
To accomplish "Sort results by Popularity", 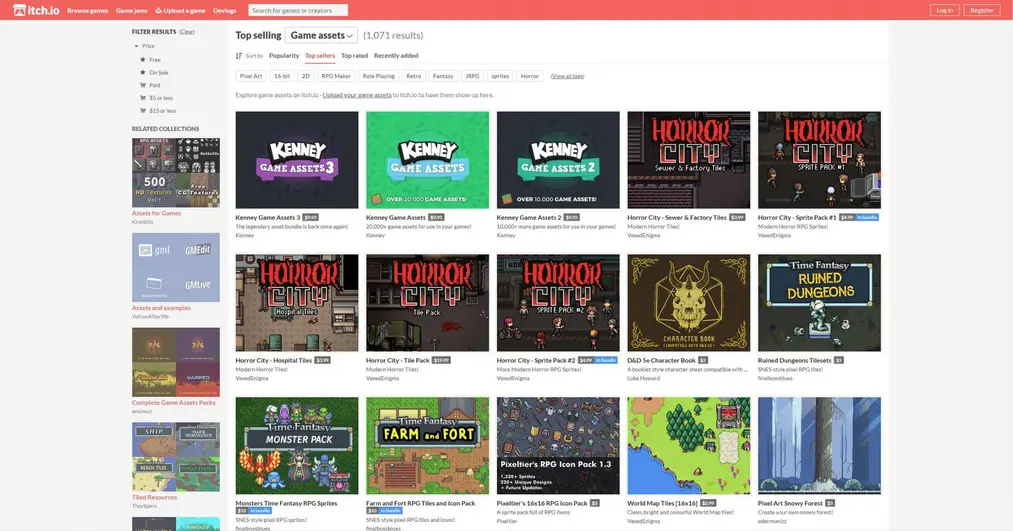I will click(284, 56).
